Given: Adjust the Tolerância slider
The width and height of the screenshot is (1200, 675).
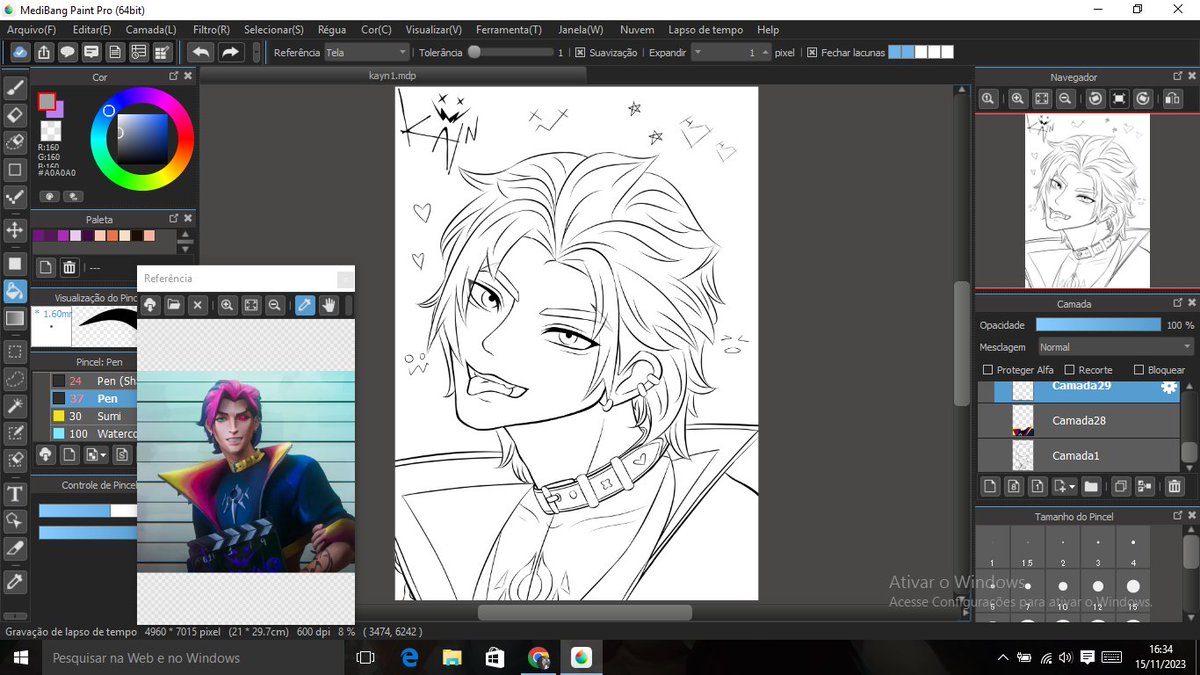Looking at the screenshot, I should [x=510, y=52].
